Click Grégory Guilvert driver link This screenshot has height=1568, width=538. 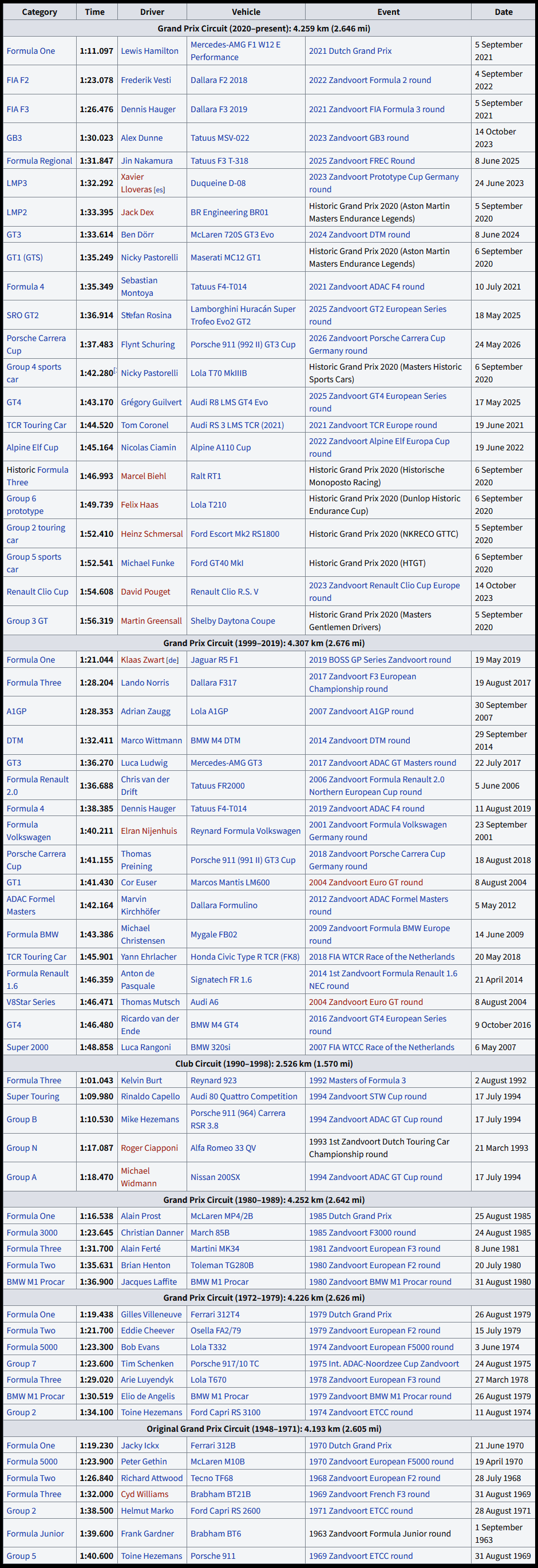click(151, 402)
